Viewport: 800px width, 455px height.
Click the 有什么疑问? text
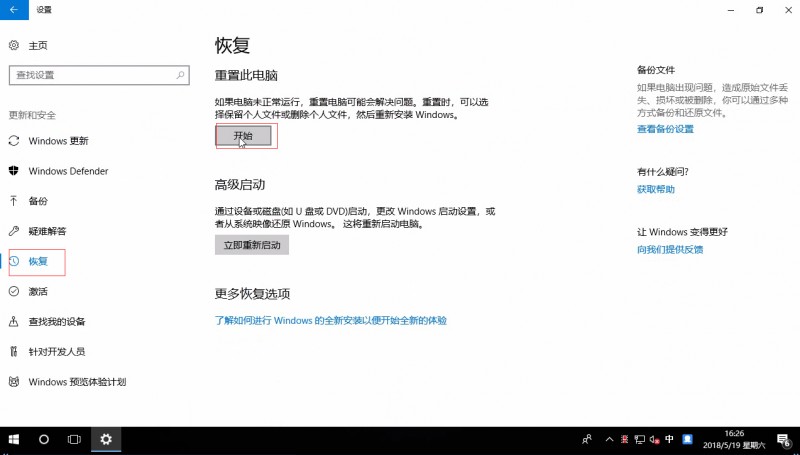coord(663,172)
